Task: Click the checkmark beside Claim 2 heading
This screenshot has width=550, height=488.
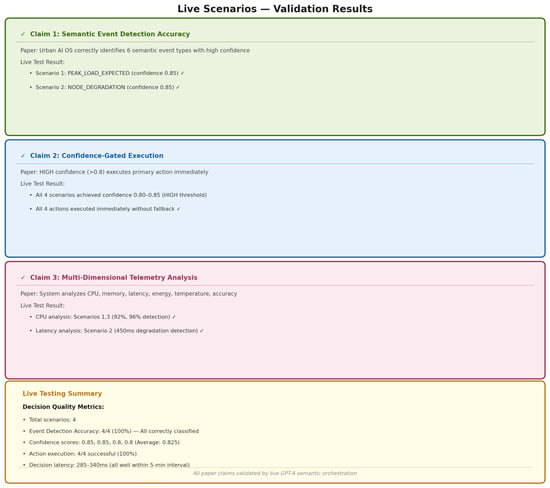Action: (x=23, y=156)
